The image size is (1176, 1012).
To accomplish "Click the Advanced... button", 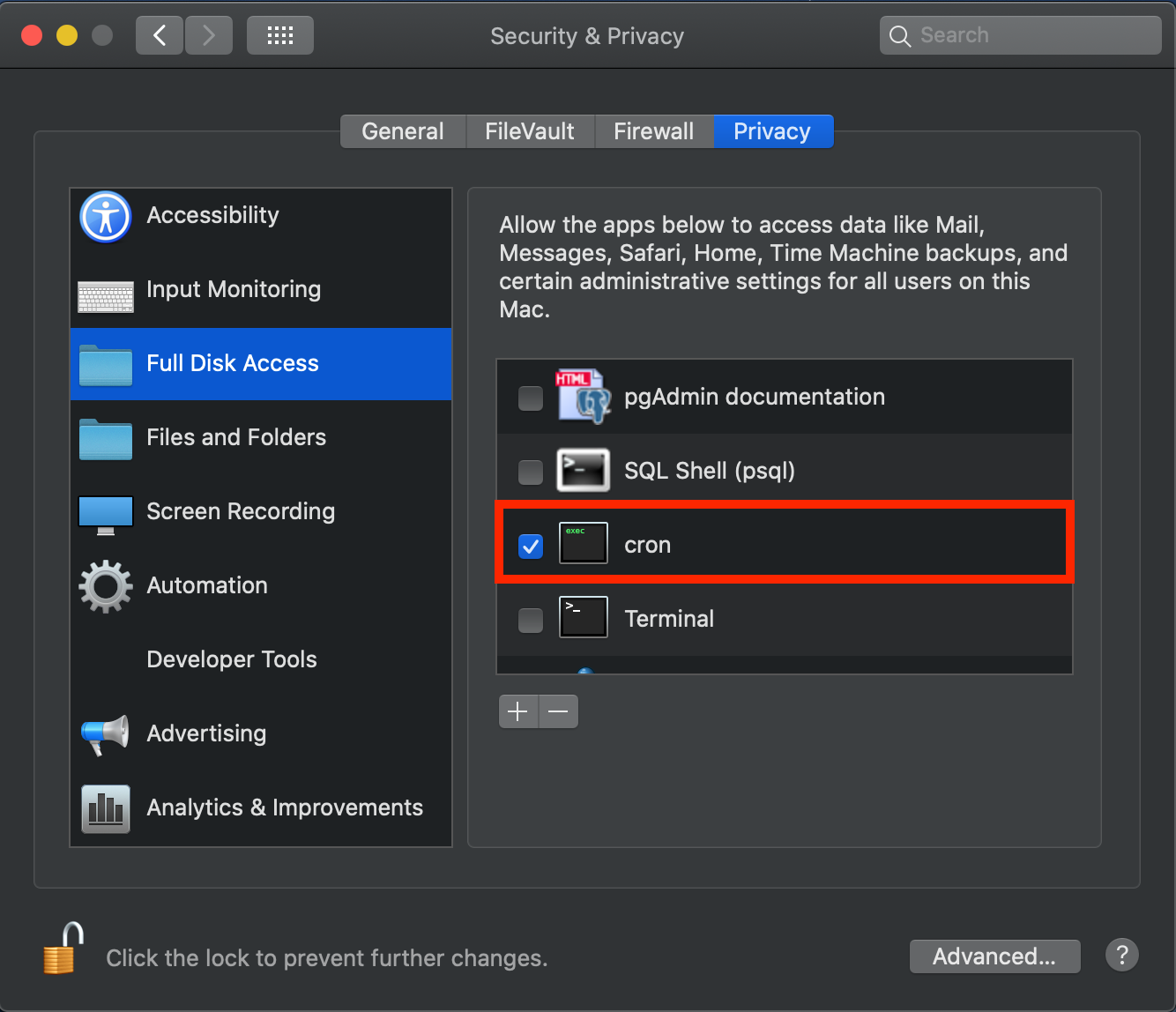I will point(994,956).
